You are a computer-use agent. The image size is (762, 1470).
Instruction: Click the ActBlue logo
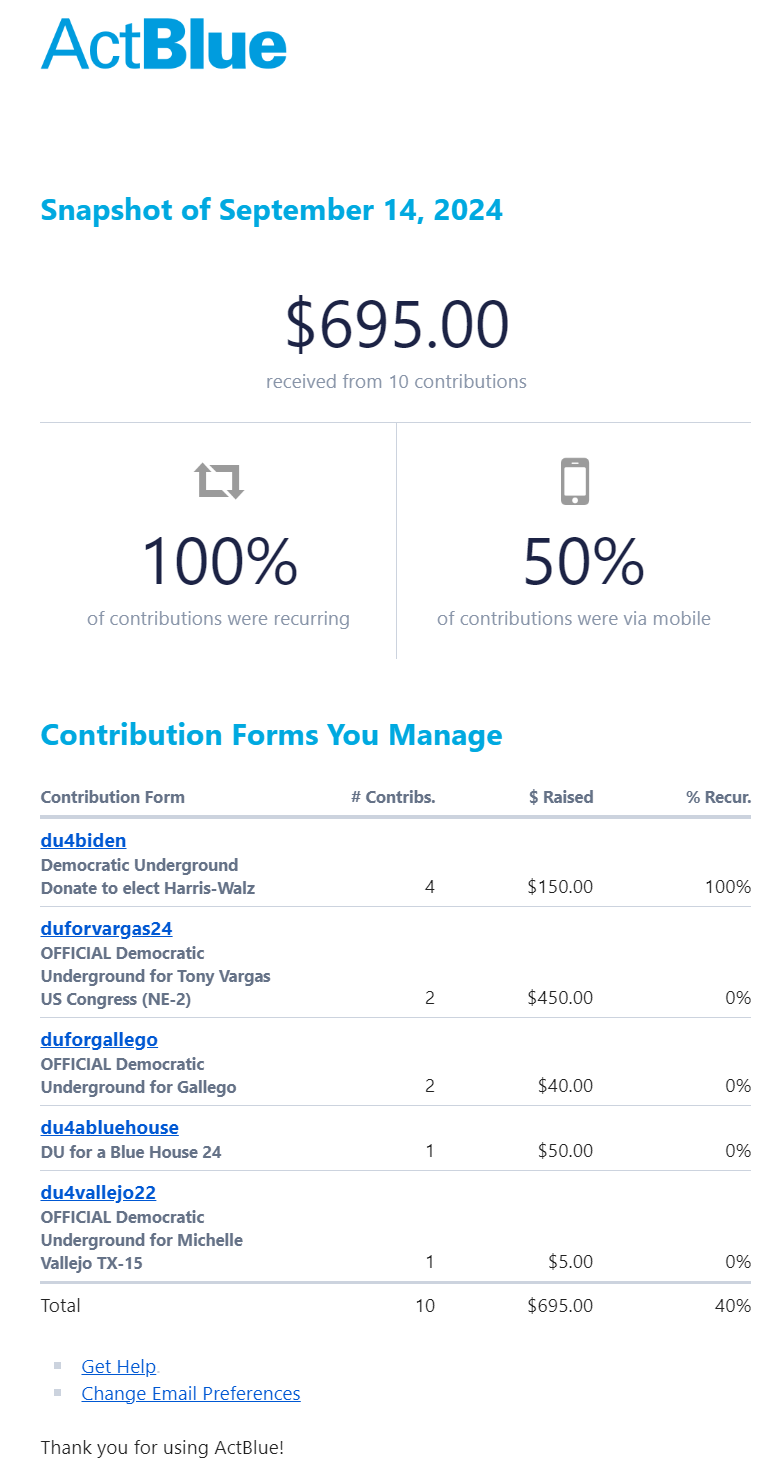[x=164, y=45]
